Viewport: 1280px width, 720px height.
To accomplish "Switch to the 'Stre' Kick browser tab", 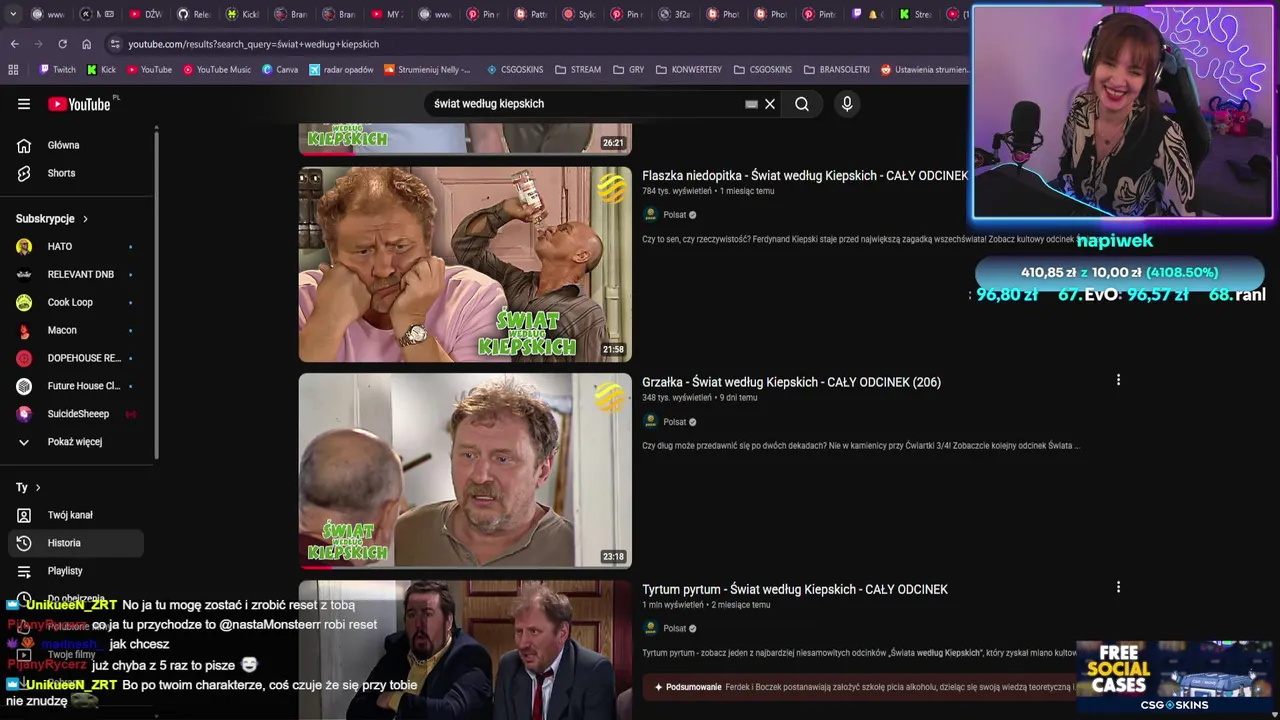I will (916, 14).
